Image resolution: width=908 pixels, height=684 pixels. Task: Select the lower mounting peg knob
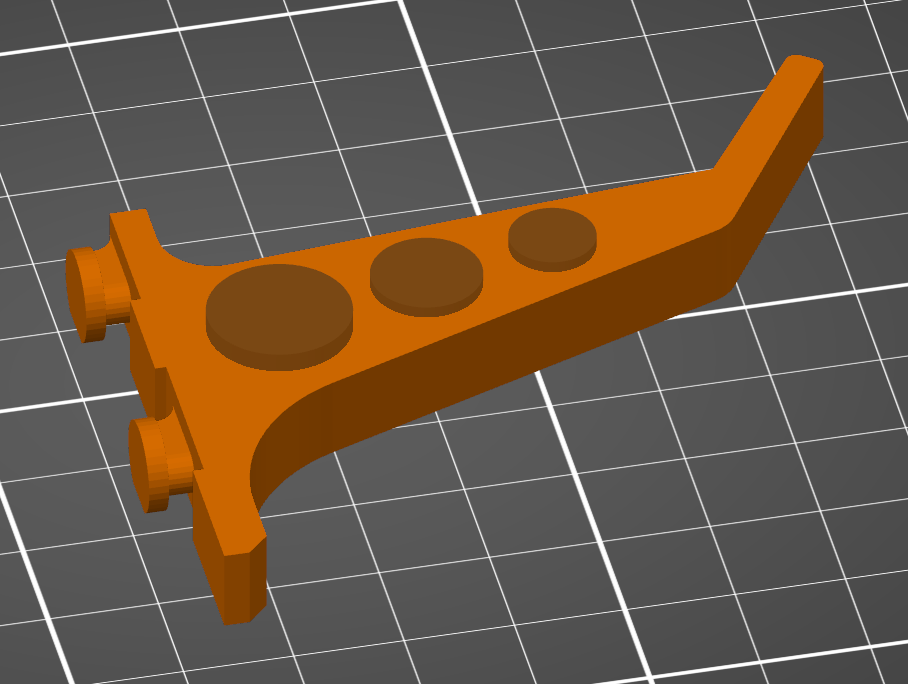150,464
